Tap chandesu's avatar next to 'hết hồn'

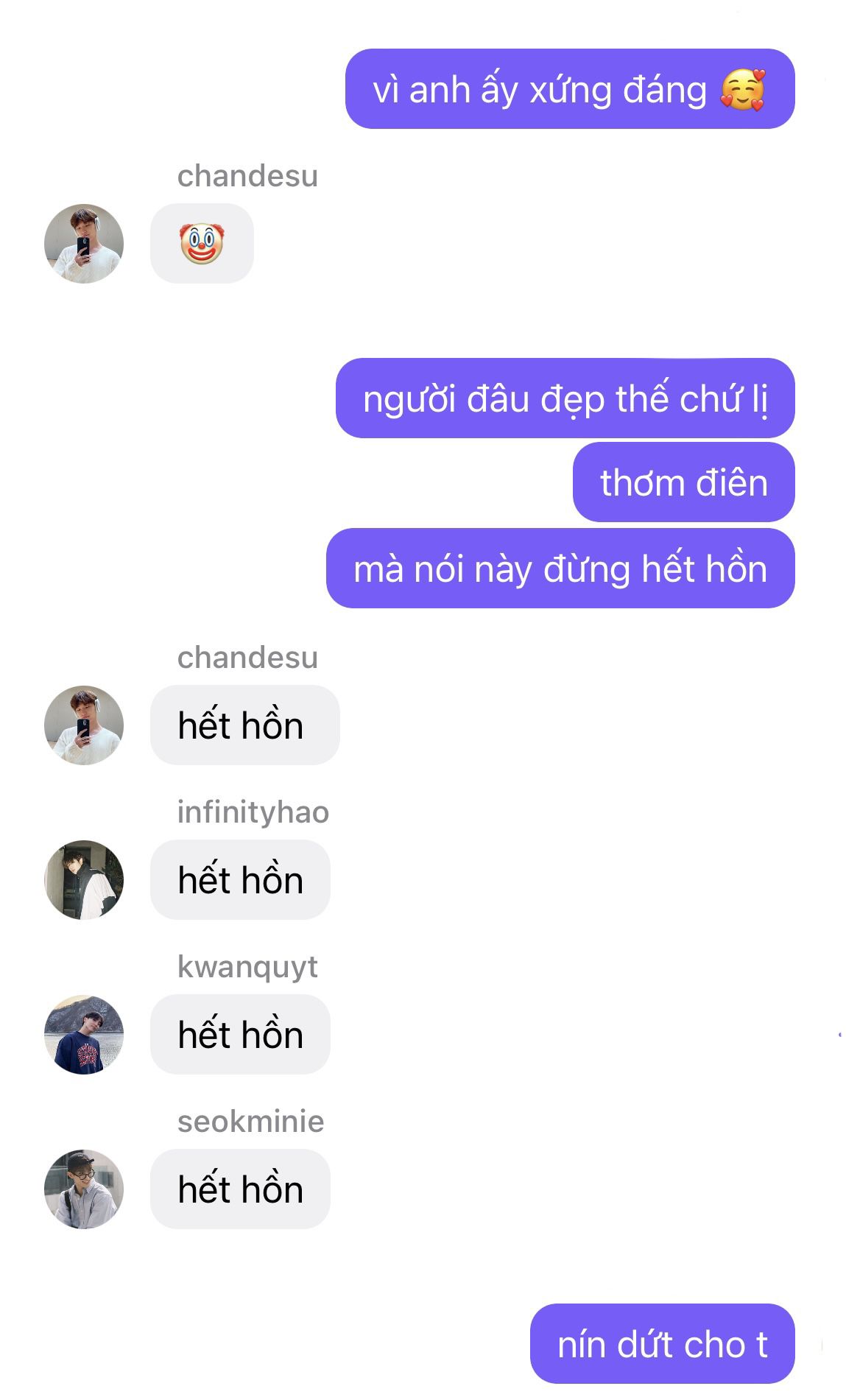(84, 725)
